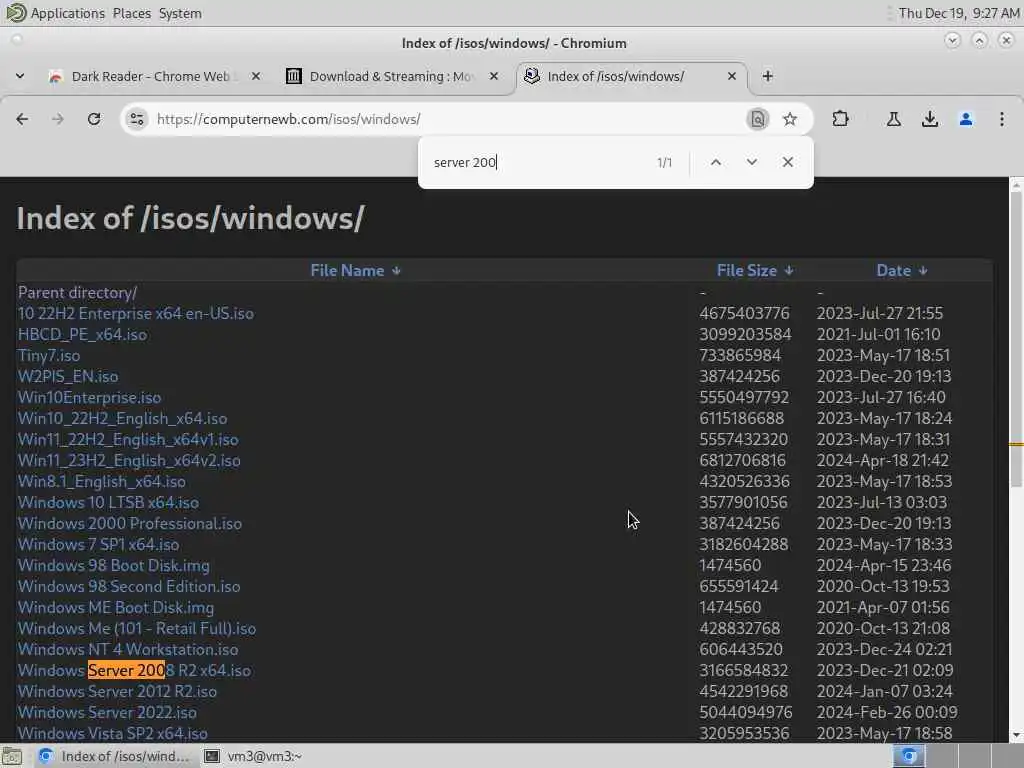This screenshot has height=768, width=1024.
Task: View site information icon in address bar
Action: point(136,119)
